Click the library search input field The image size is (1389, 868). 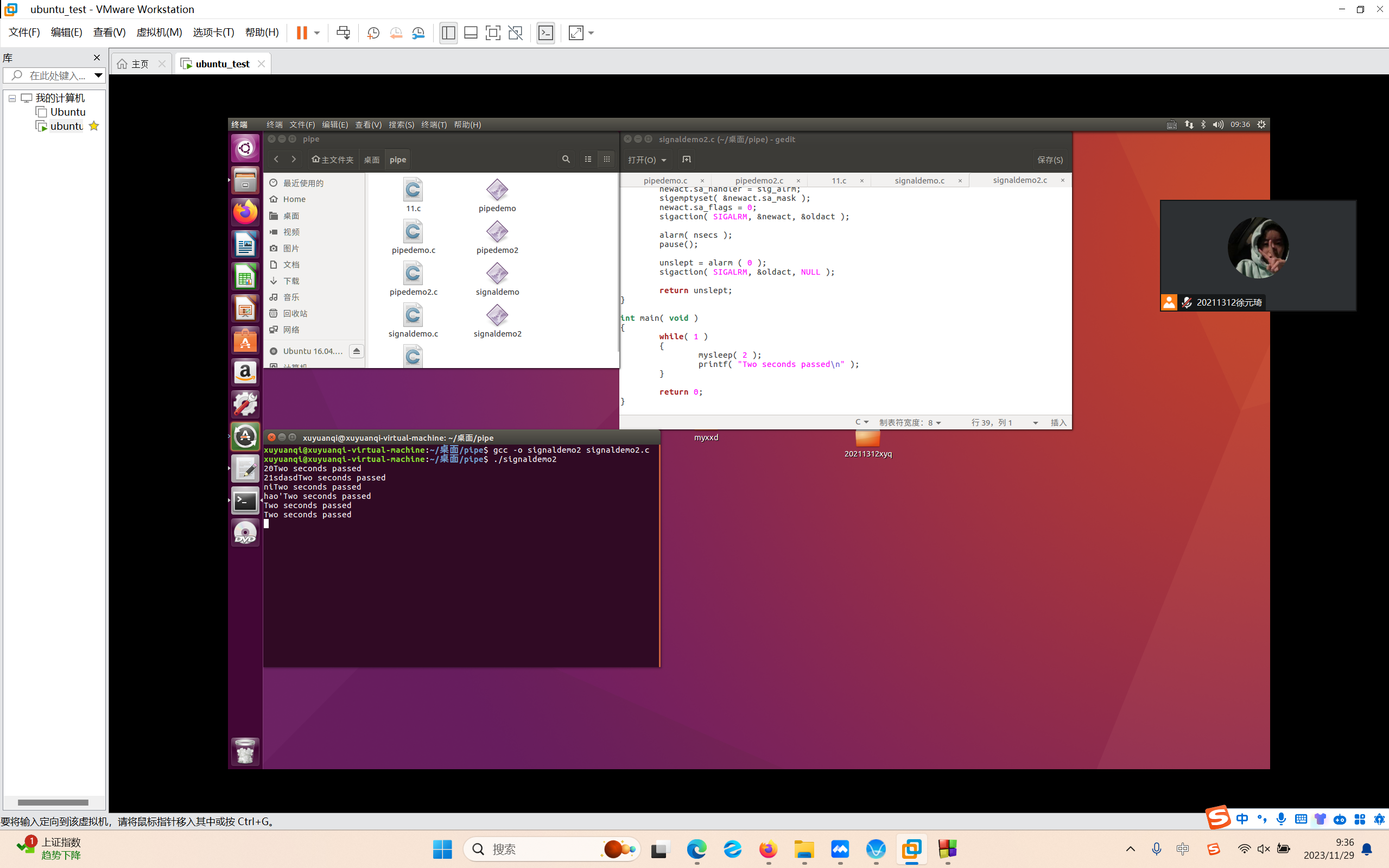tap(58, 75)
